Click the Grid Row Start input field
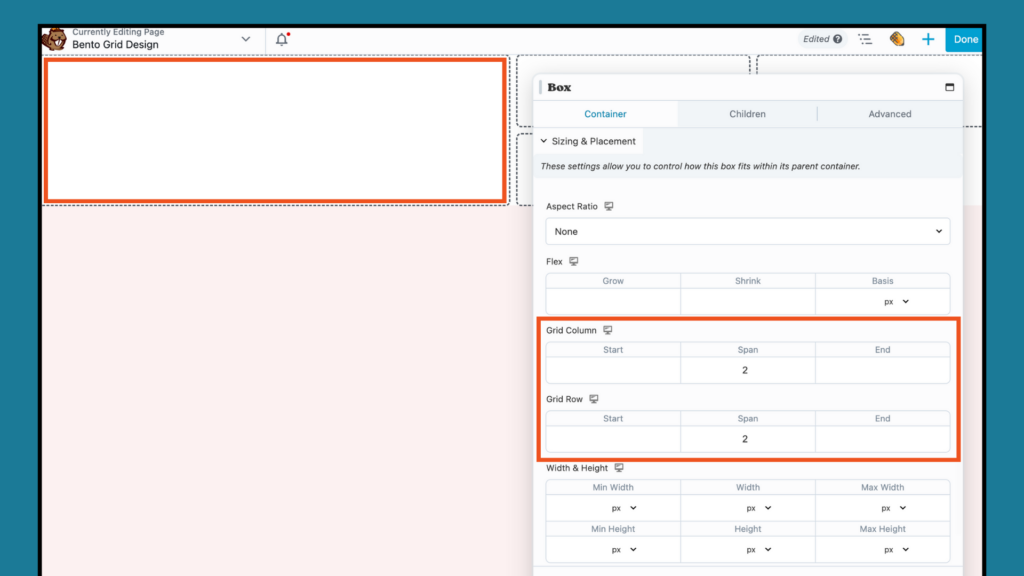 pos(613,438)
